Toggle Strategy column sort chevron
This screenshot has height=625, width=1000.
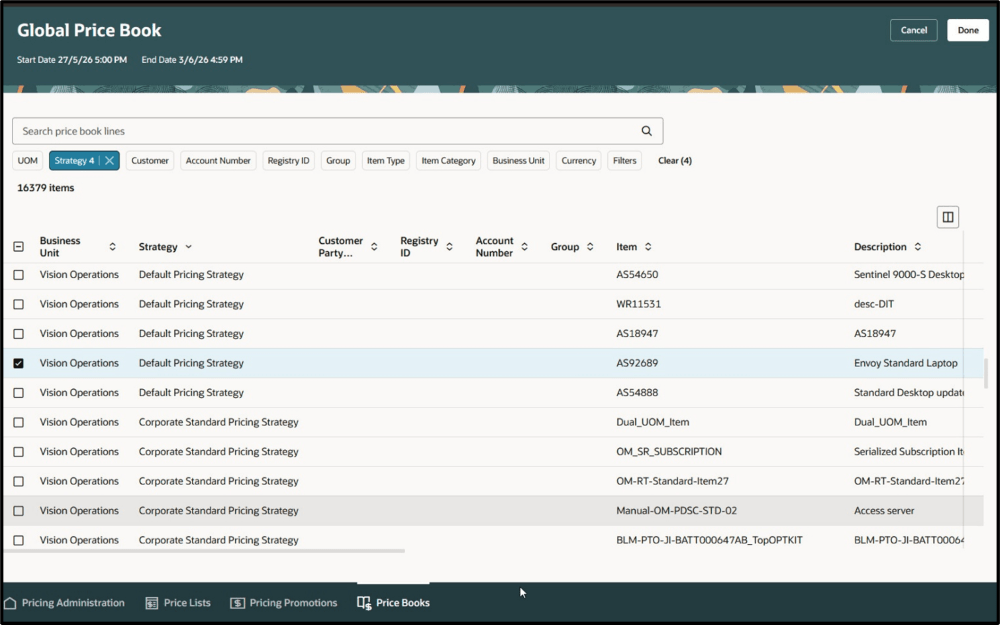point(188,247)
